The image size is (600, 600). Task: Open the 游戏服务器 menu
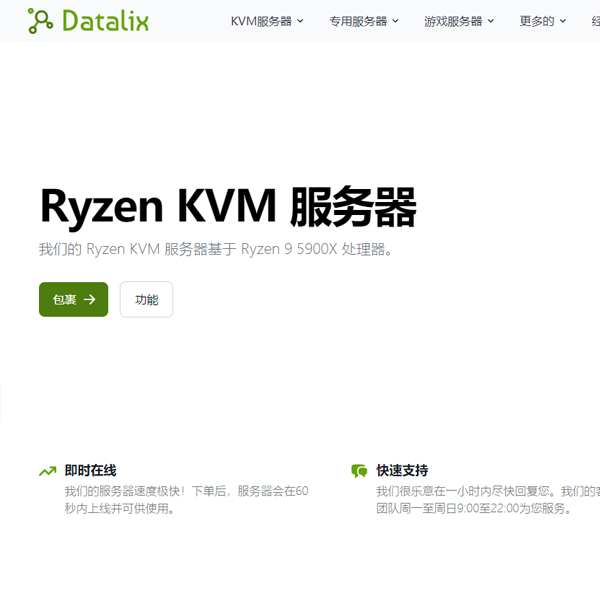coord(459,21)
